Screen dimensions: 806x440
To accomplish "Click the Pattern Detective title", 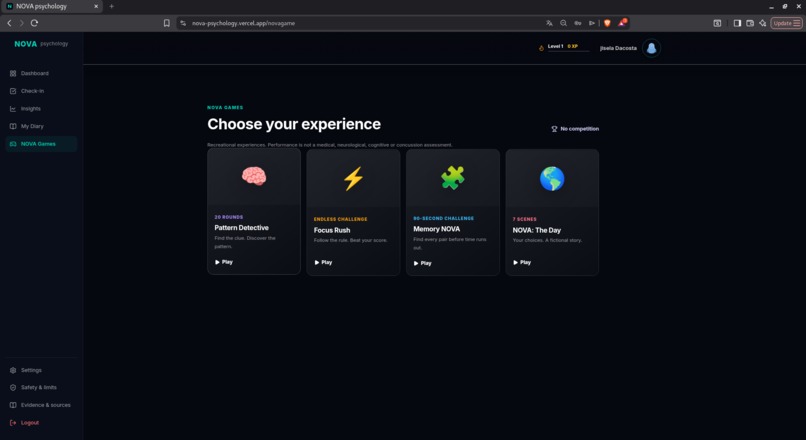I will (x=242, y=228).
